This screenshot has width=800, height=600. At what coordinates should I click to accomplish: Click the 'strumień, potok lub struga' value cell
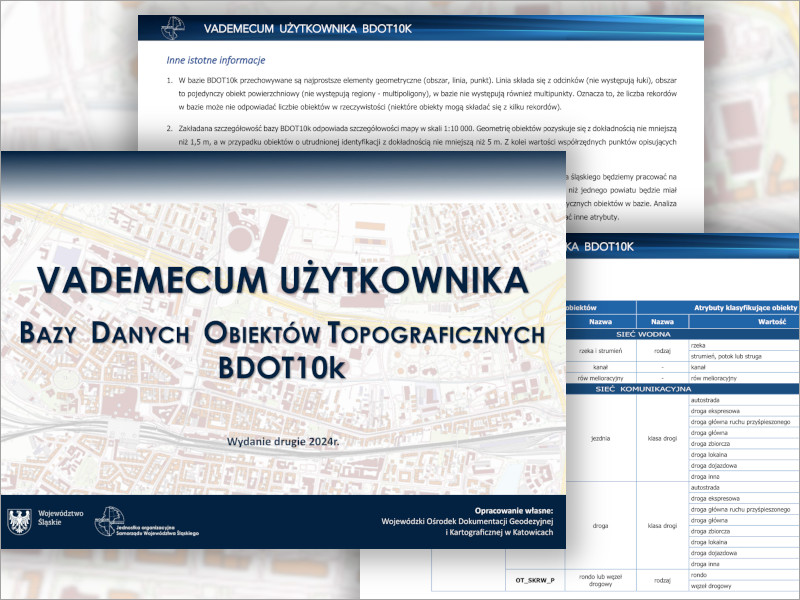(x=743, y=356)
